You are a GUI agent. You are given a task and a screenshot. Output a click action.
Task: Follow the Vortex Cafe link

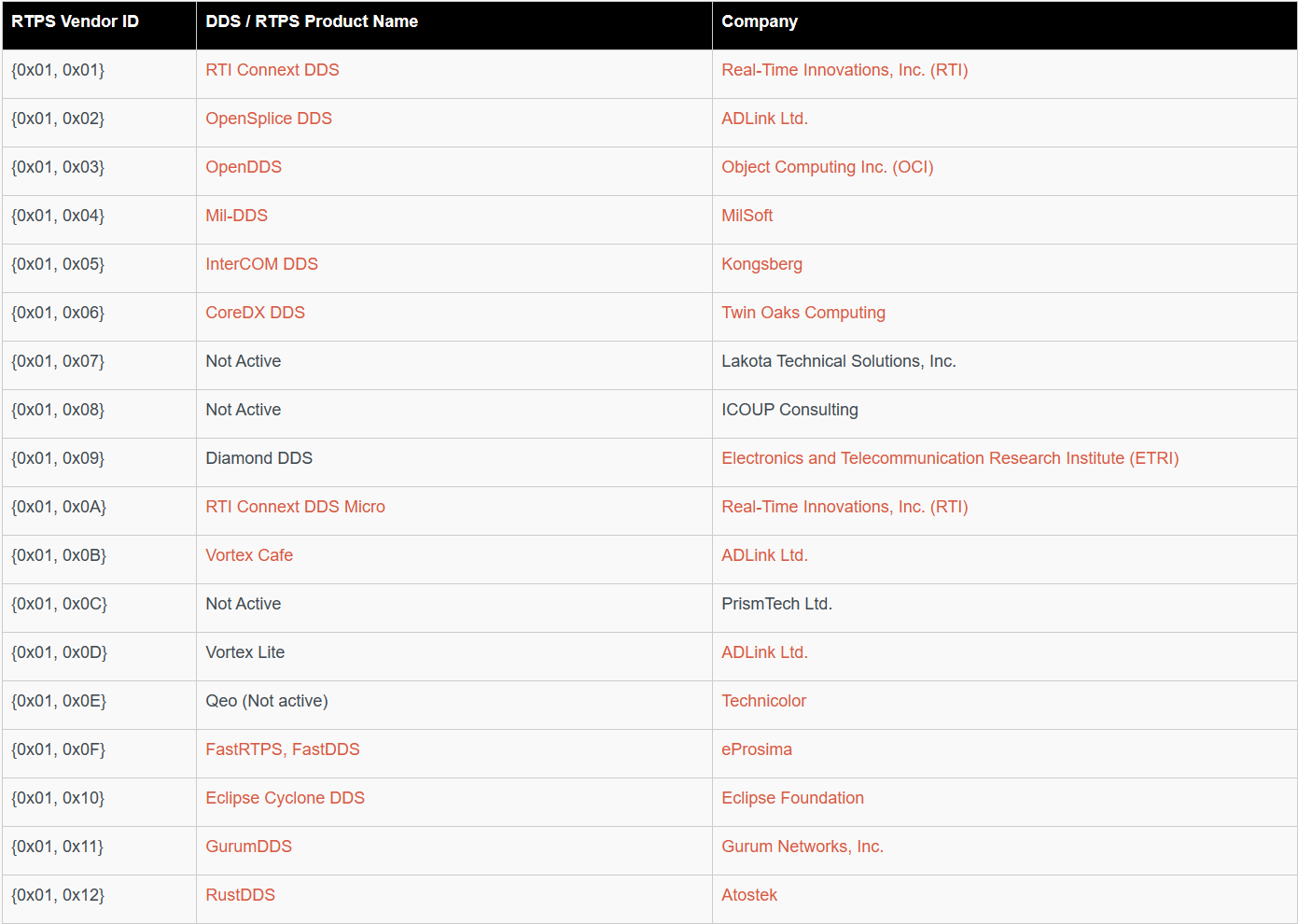(248, 555)
